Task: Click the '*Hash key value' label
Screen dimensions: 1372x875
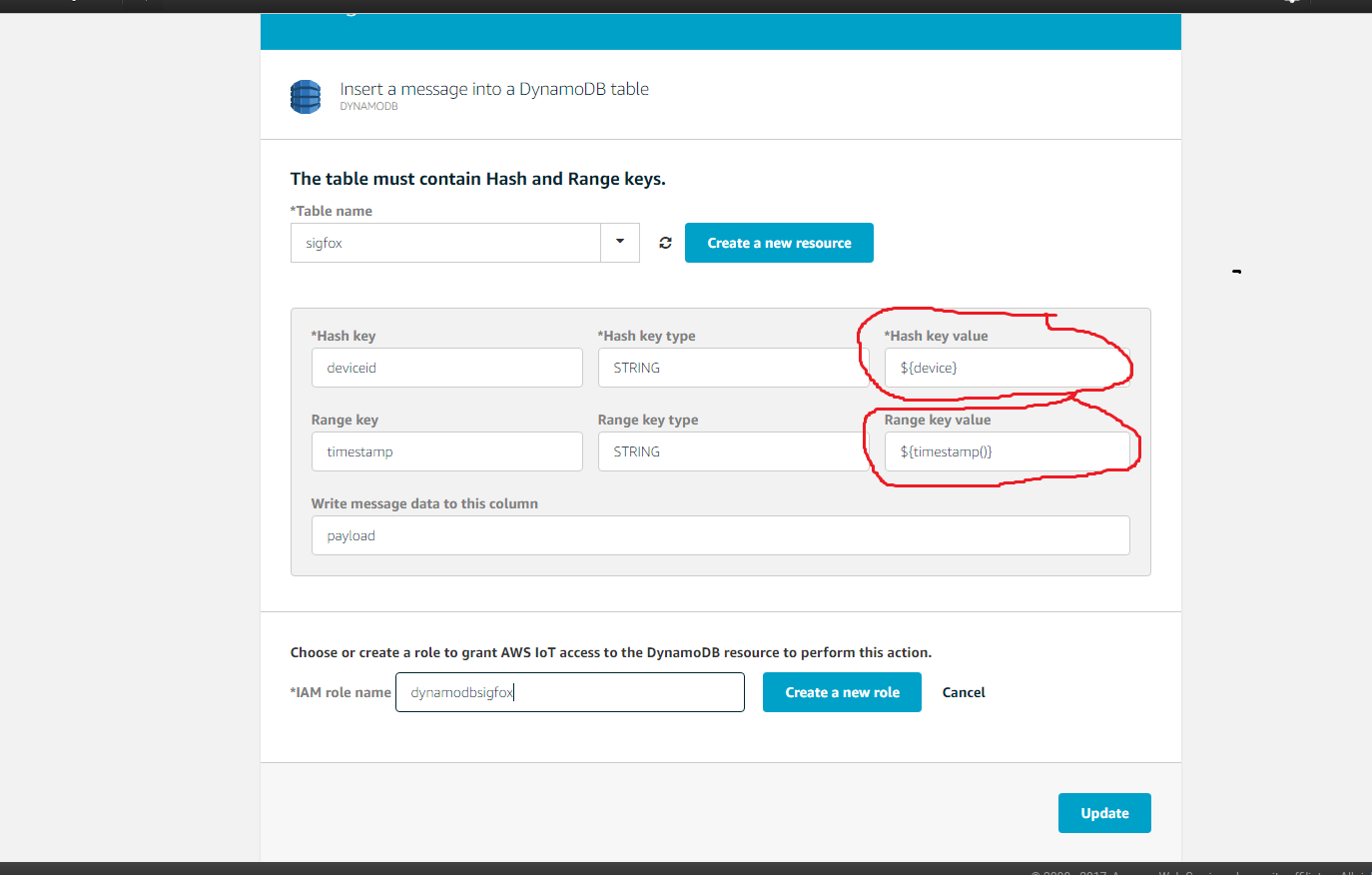Action: [x=936, y=336]
